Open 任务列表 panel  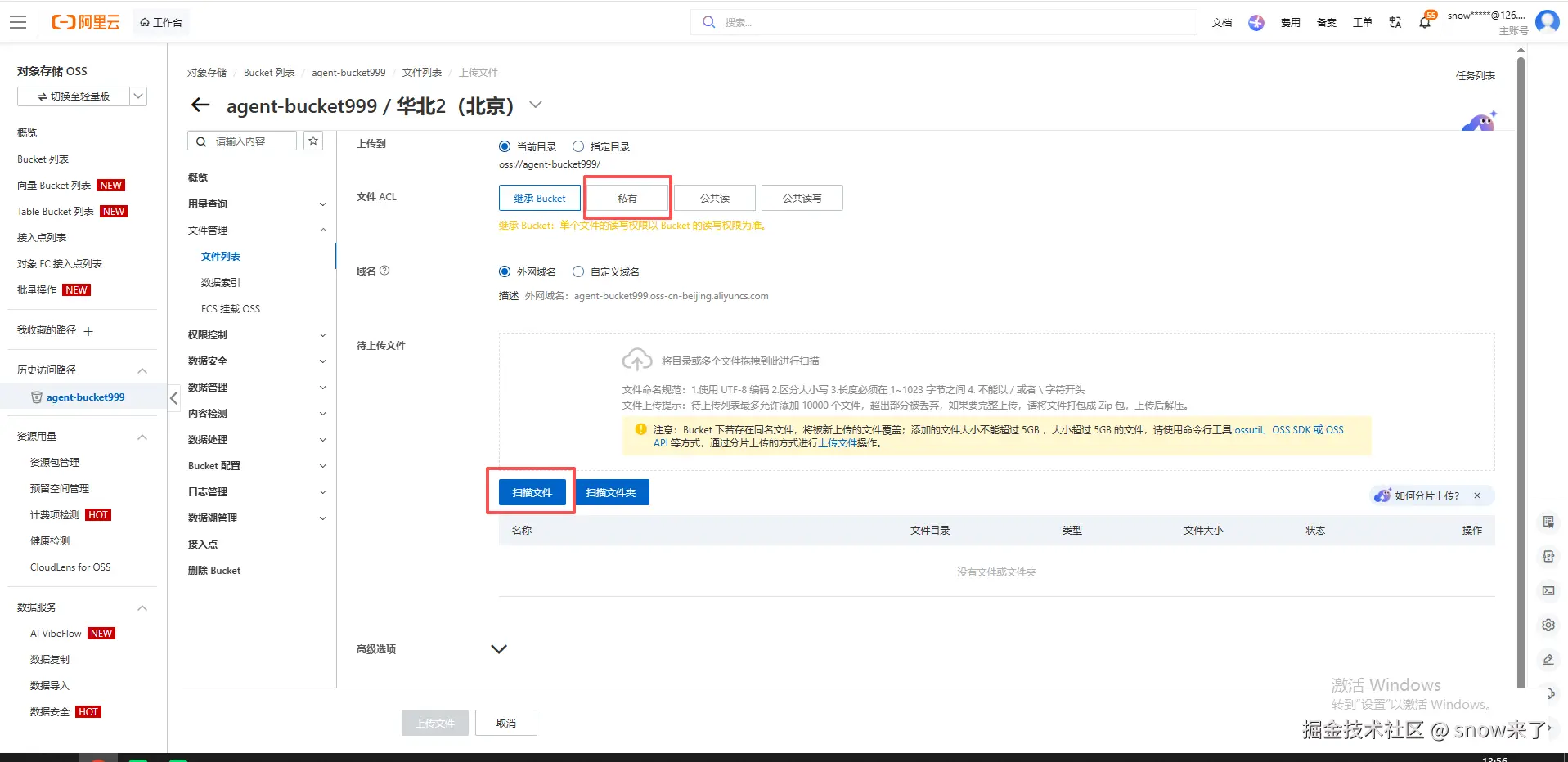click(x=1476, y=75)
